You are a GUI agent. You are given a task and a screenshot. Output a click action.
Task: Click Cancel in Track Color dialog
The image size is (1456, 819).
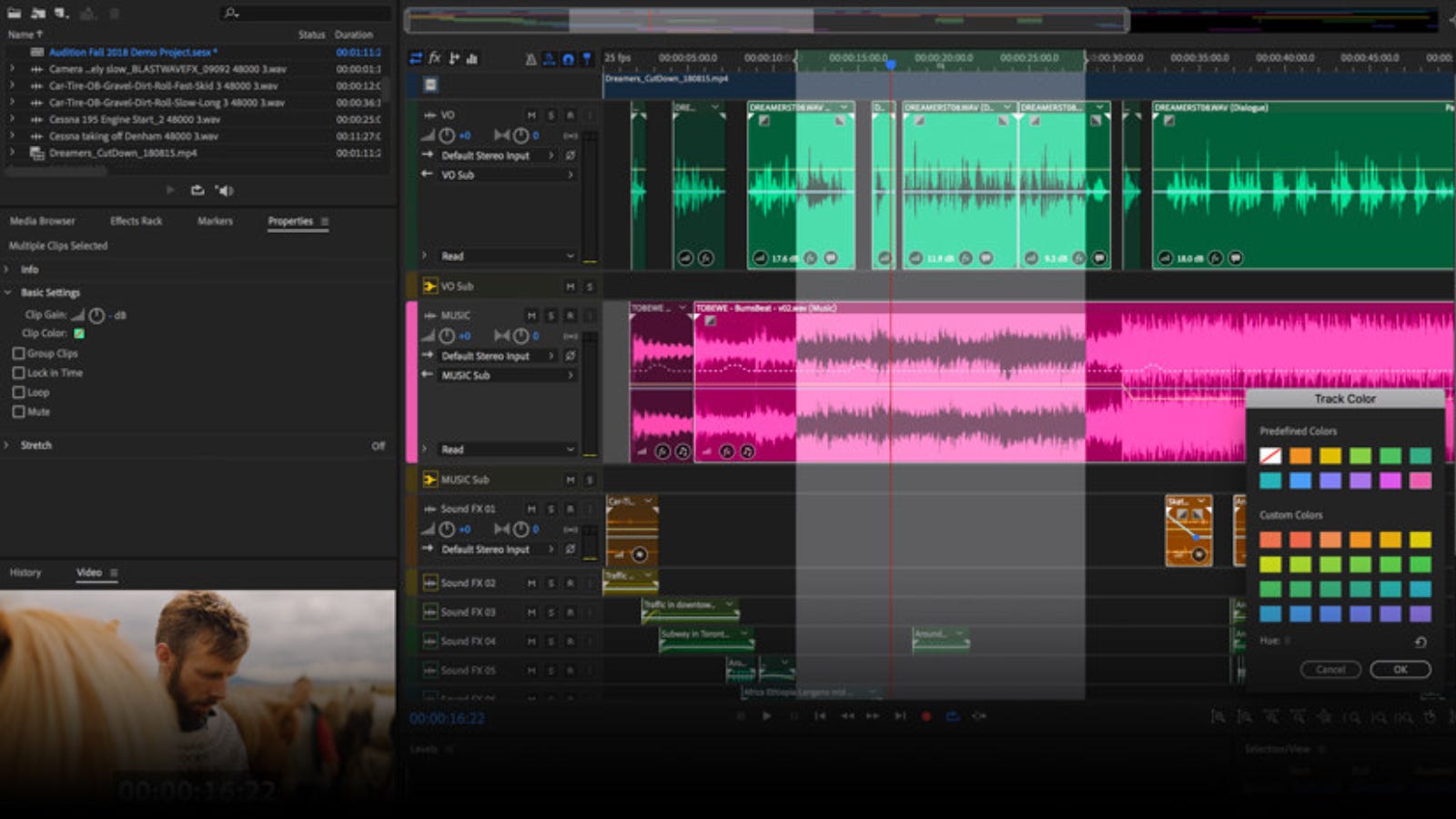tap(1330, 670)
